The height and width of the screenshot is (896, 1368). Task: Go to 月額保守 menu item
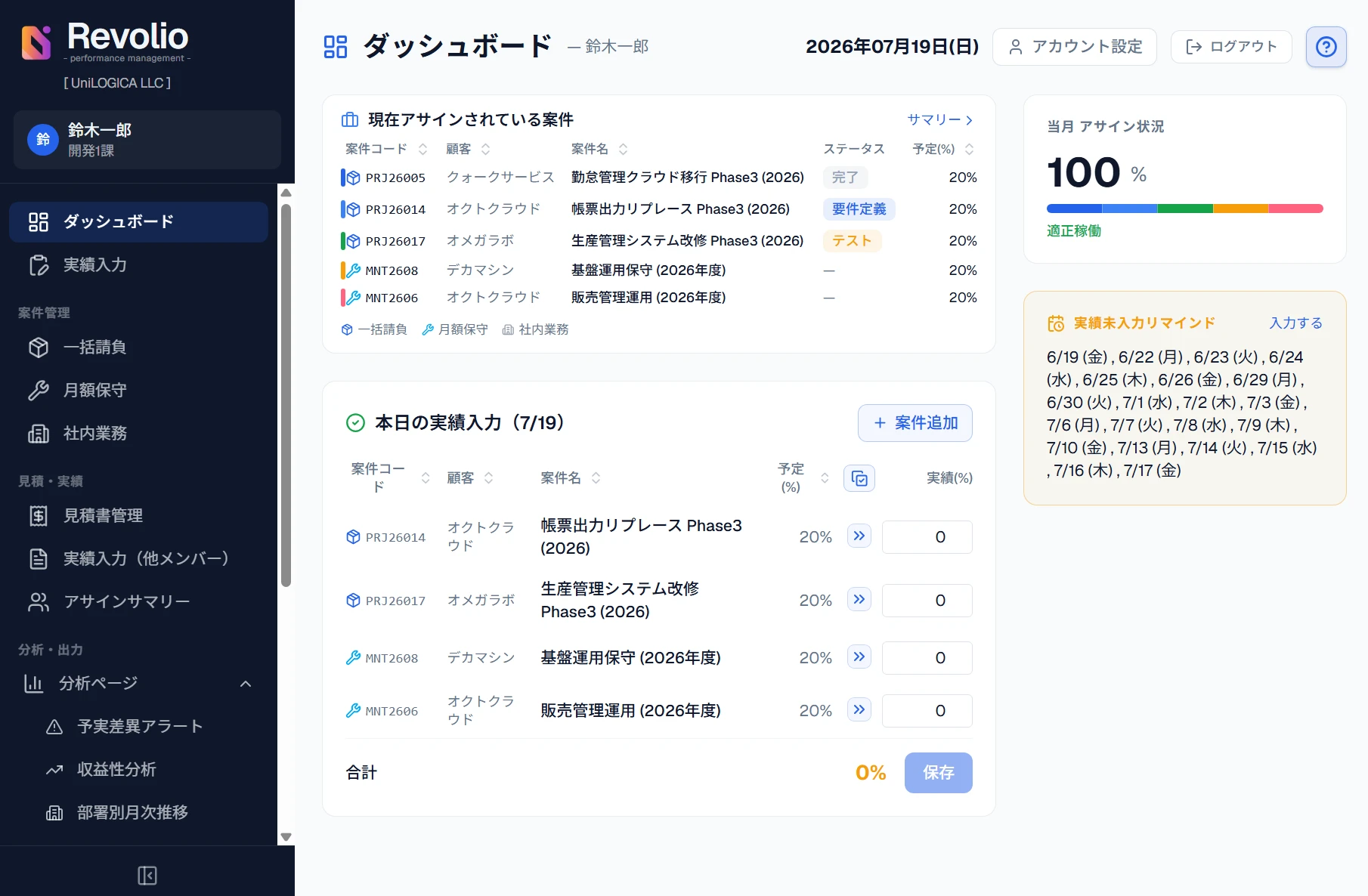tap(139, 391)
